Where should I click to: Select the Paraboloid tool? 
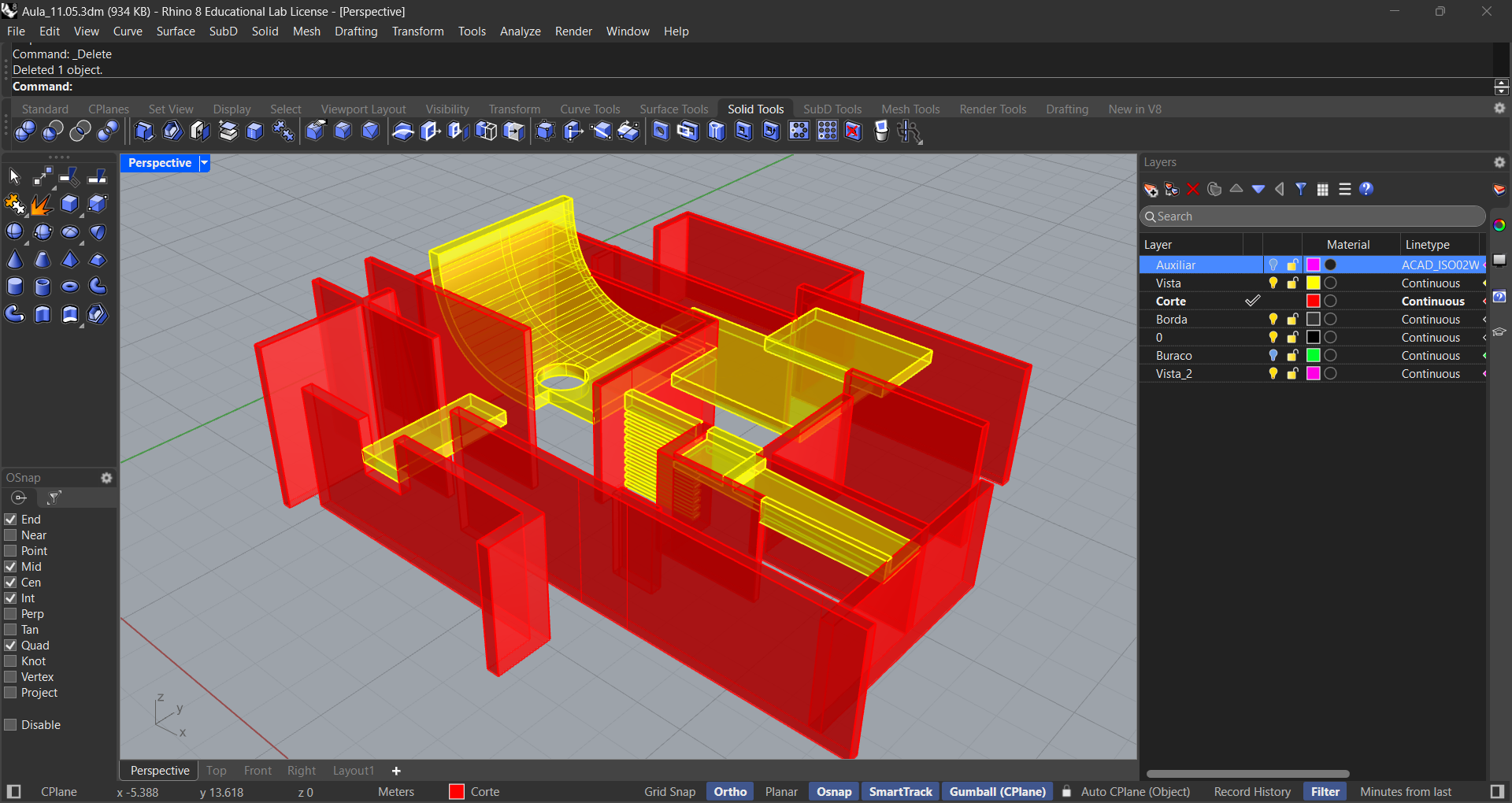98,232
